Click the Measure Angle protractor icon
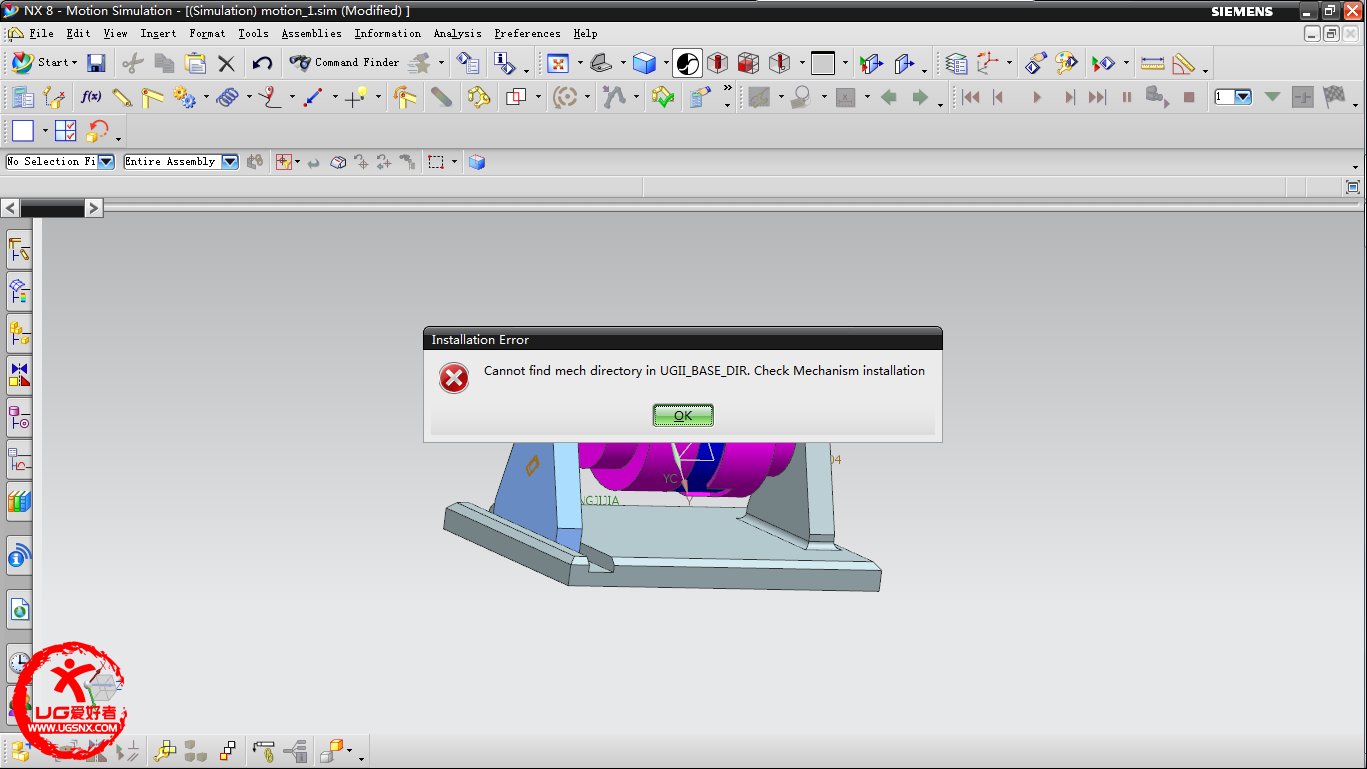The width and height of the screenshot is (1367, 769). tap(1184, 63)
